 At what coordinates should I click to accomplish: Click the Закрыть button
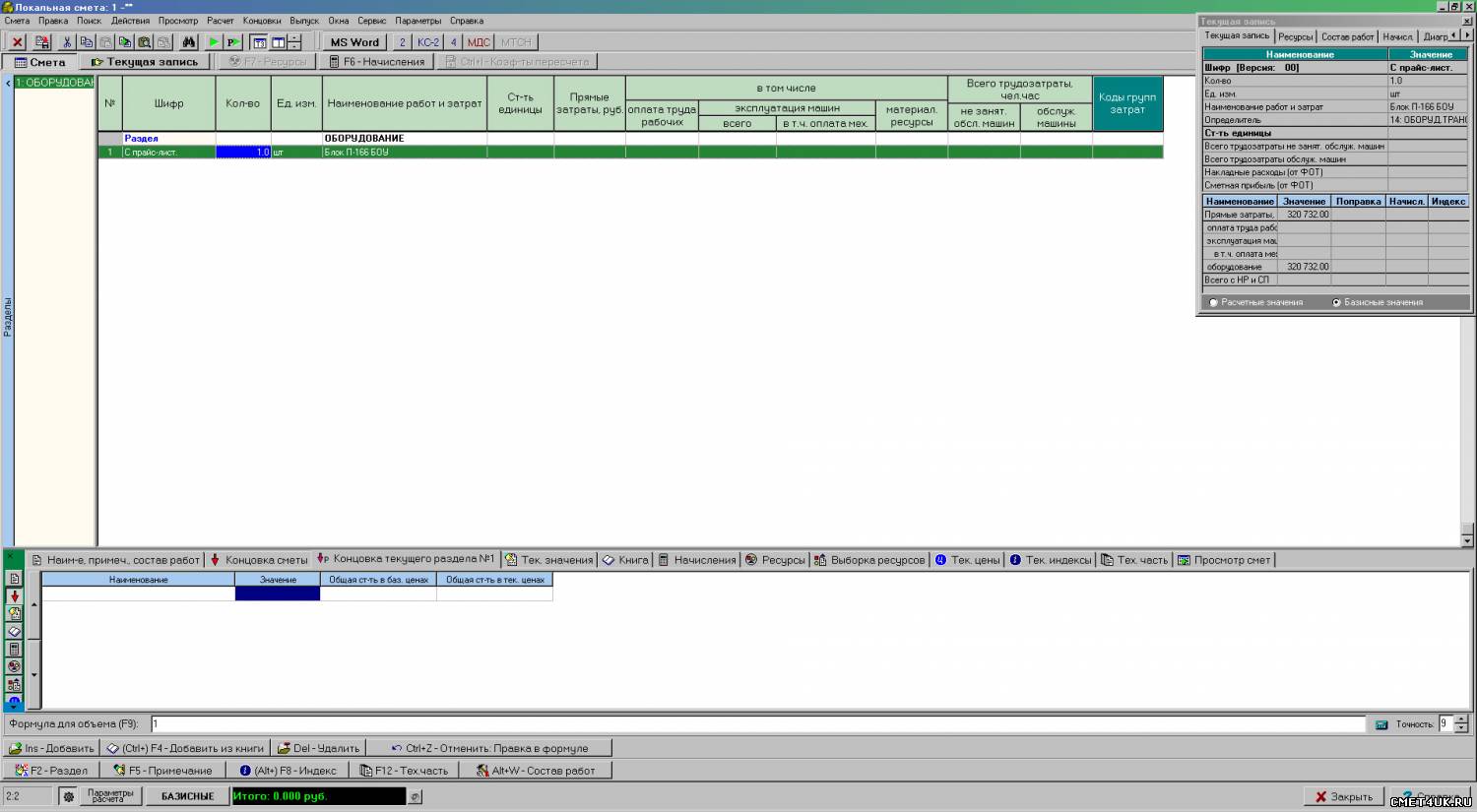[x=1344, y=797]
